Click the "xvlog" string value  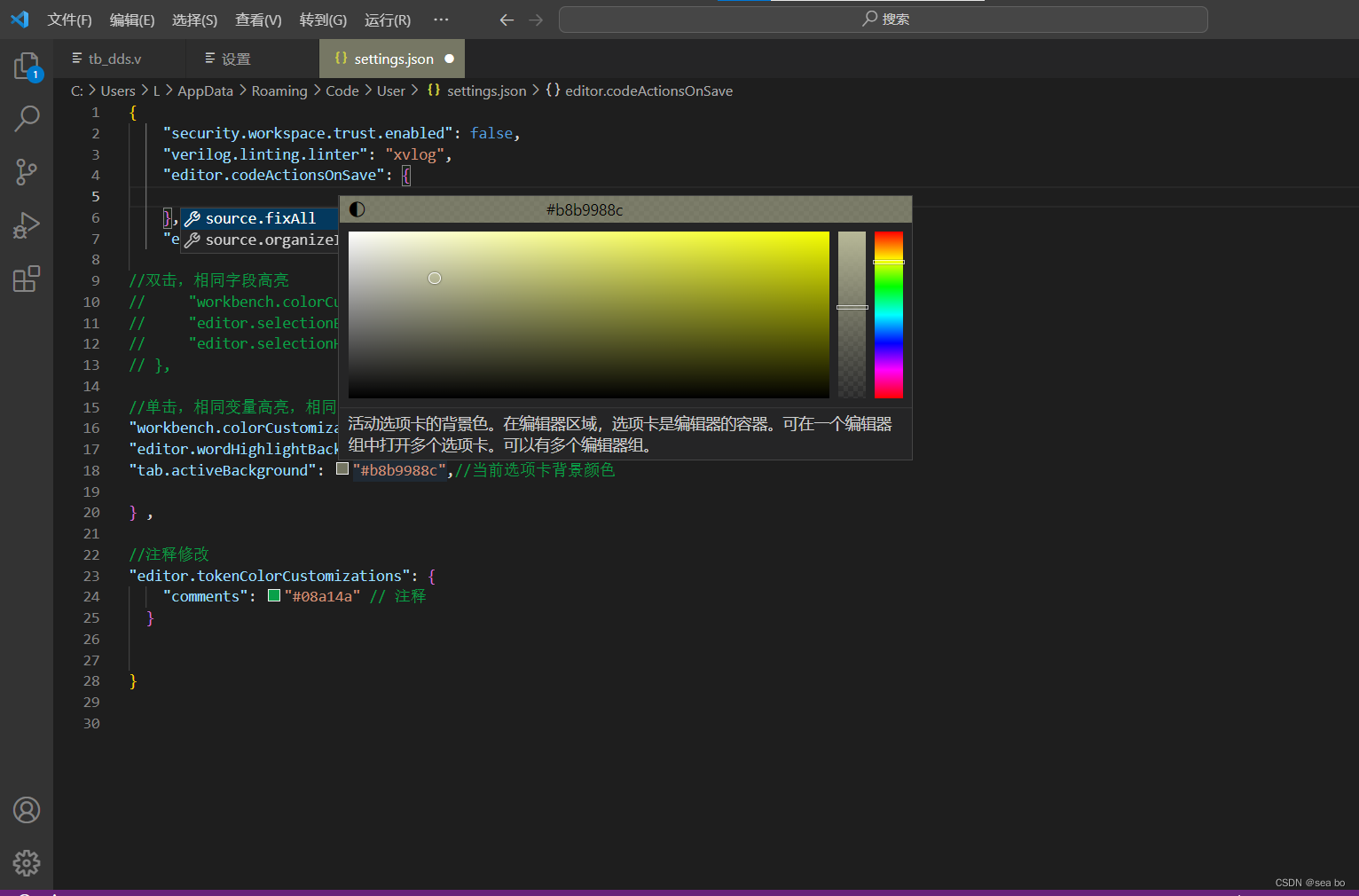pyautogui.click(x=414, y=154)
